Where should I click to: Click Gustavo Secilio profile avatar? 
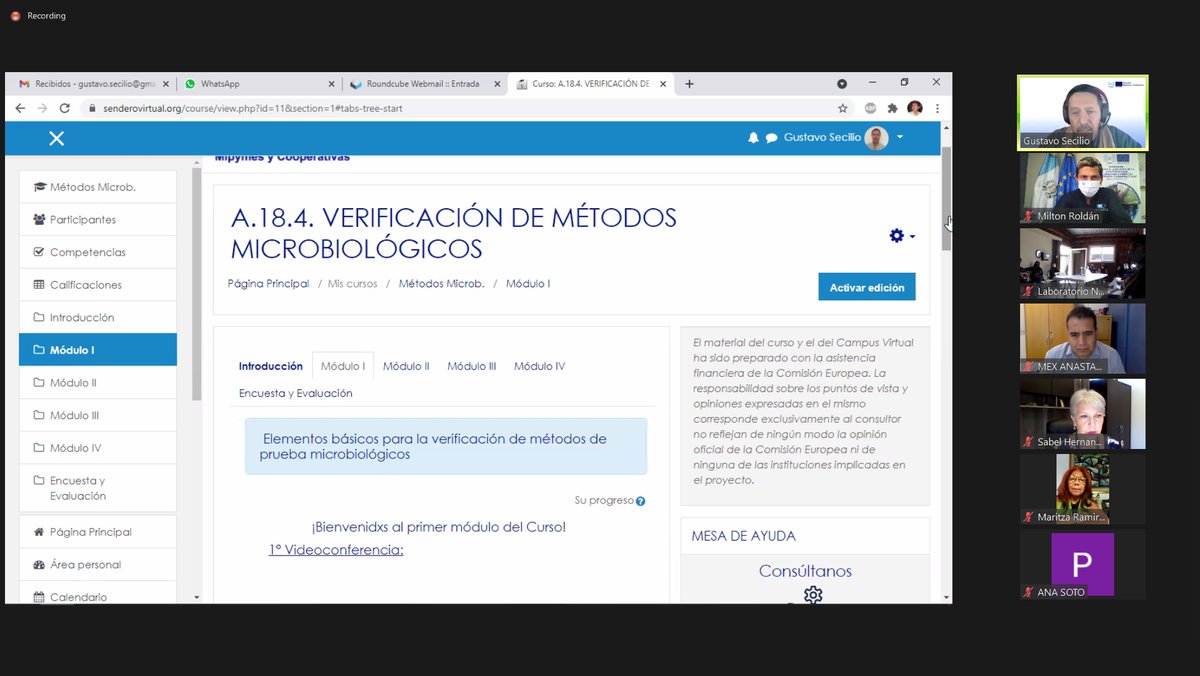(x=876, y=138)
